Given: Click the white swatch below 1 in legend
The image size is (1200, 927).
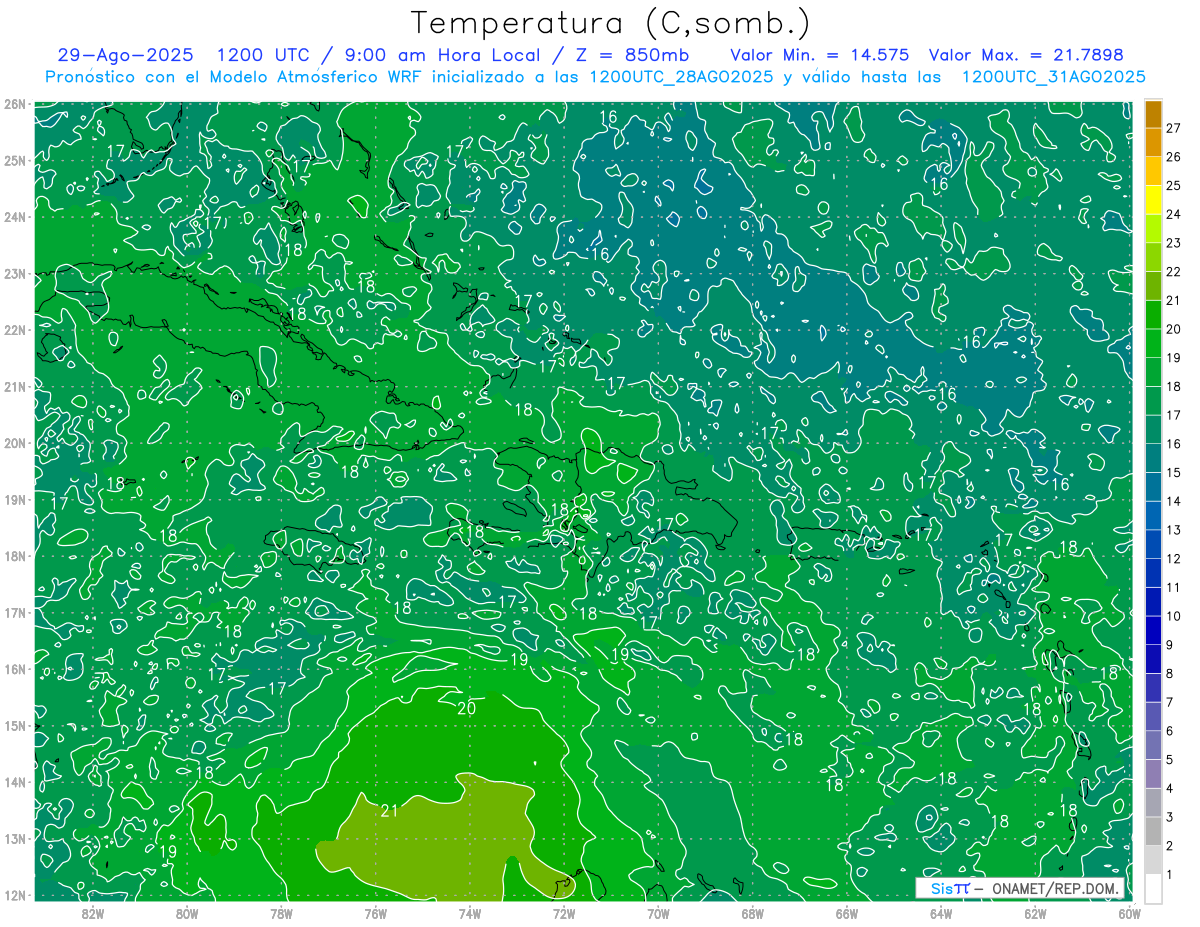Looking at the screenshot, I should click(1153, 889).
